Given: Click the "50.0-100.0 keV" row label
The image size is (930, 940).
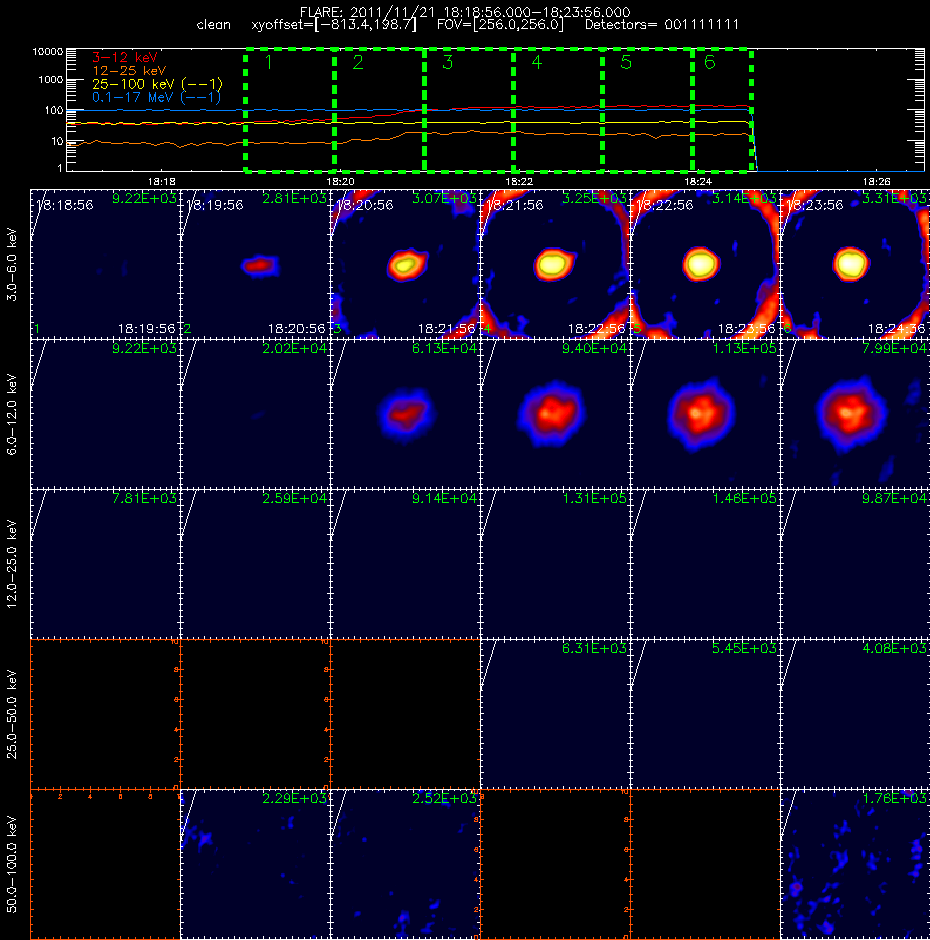Looking at the screenshot, I should tap(12, 864).
